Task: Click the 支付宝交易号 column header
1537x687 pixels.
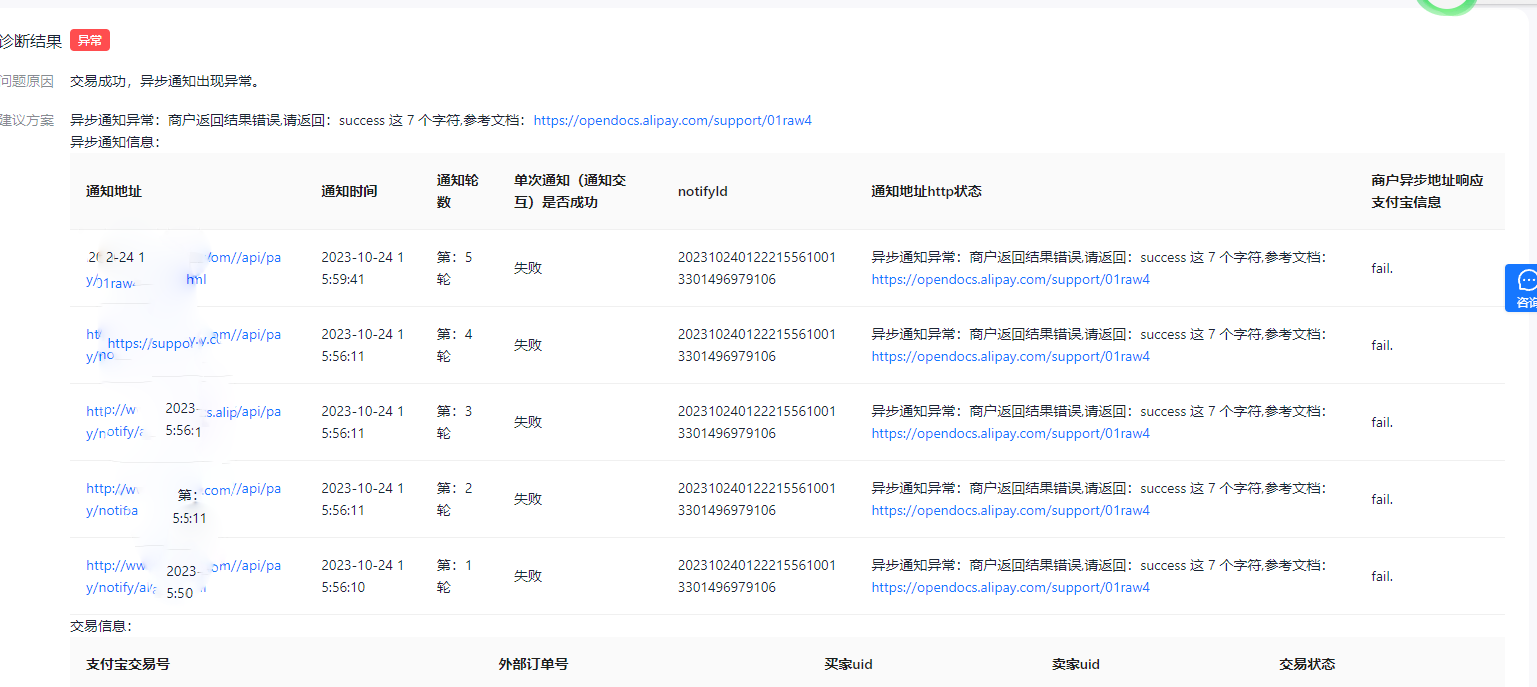Action: click(x=127, y=664)
